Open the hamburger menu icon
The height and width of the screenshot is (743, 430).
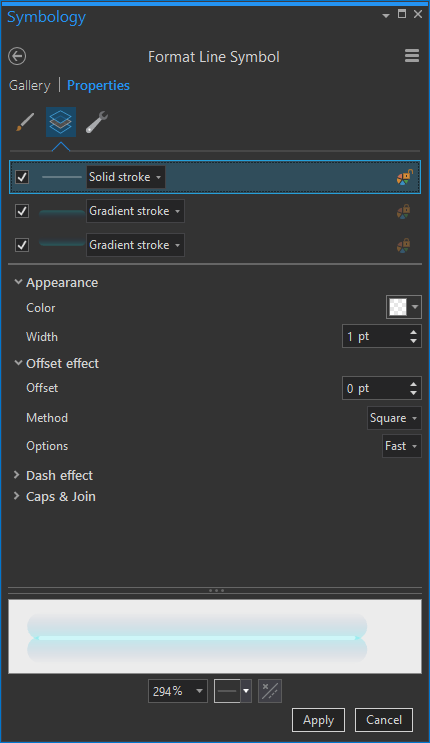pyautogui.click(x=412, y=56)
